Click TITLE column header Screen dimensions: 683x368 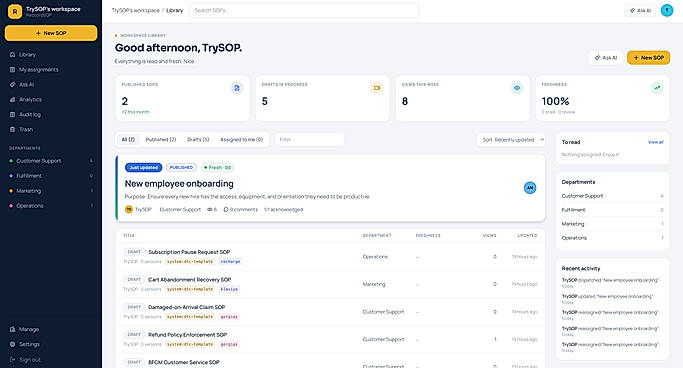click(128, 236)
